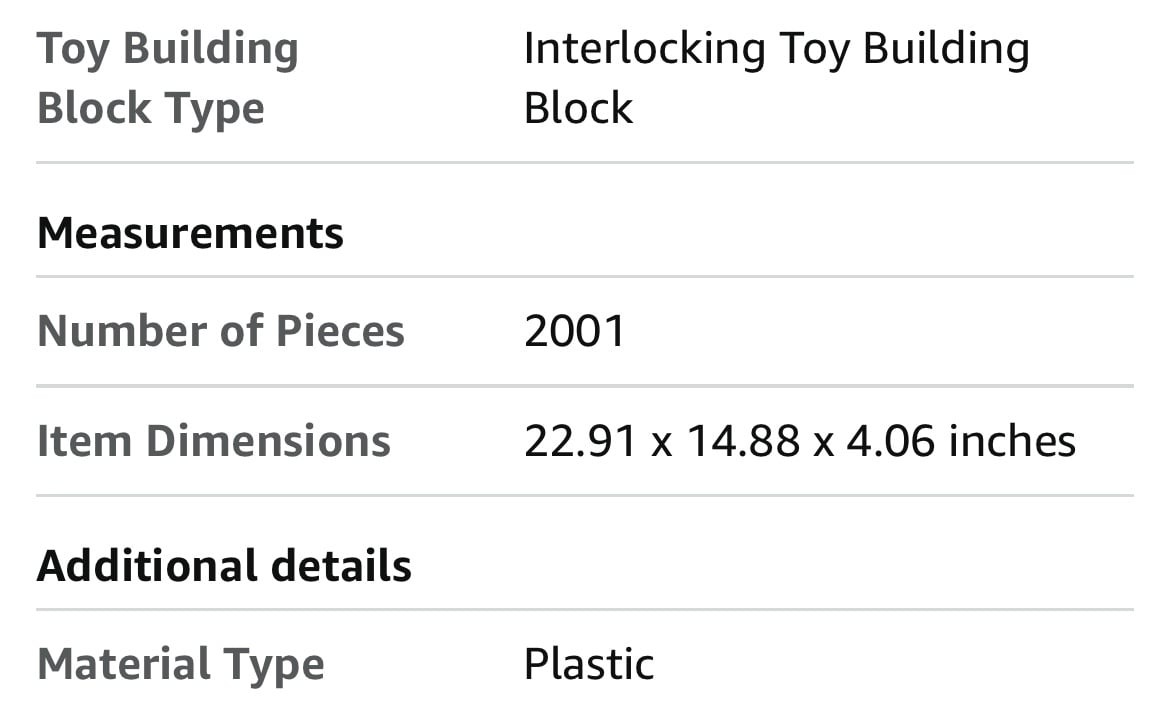Screen dimensions: 1170x702
Task: Click the 22.91 x 14.88 x 4.06 inches value
Action: pyautogui.click(x=800, y=440)
